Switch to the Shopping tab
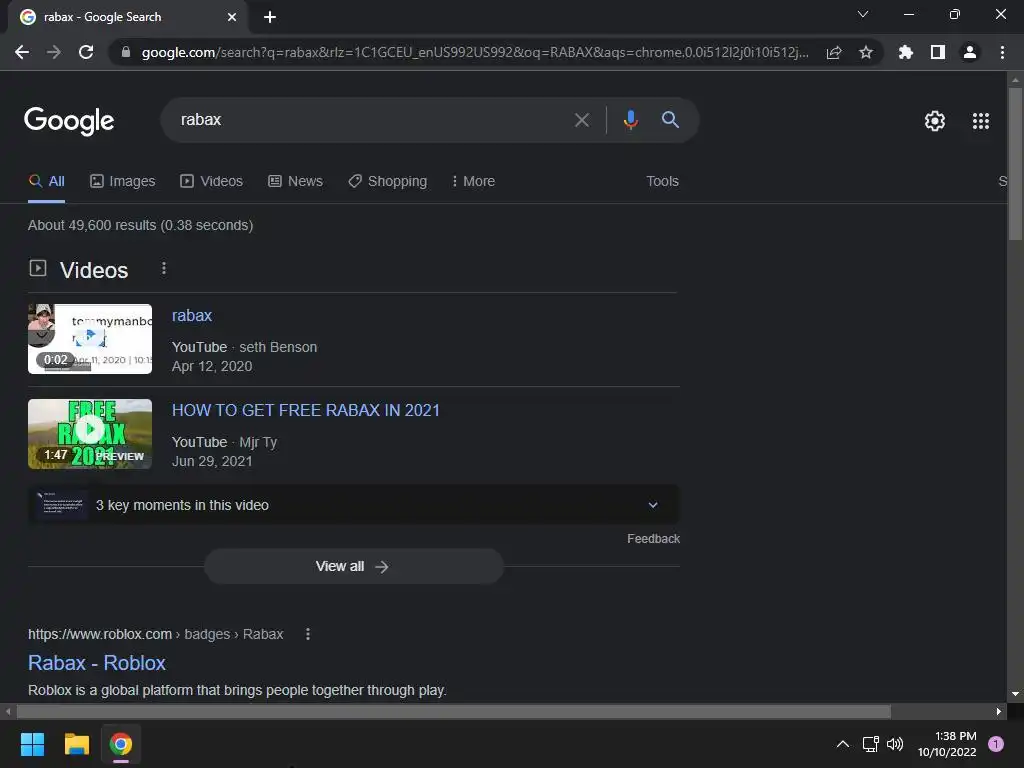This screenshot has height=768, width=1024. (x=388, y=182)
